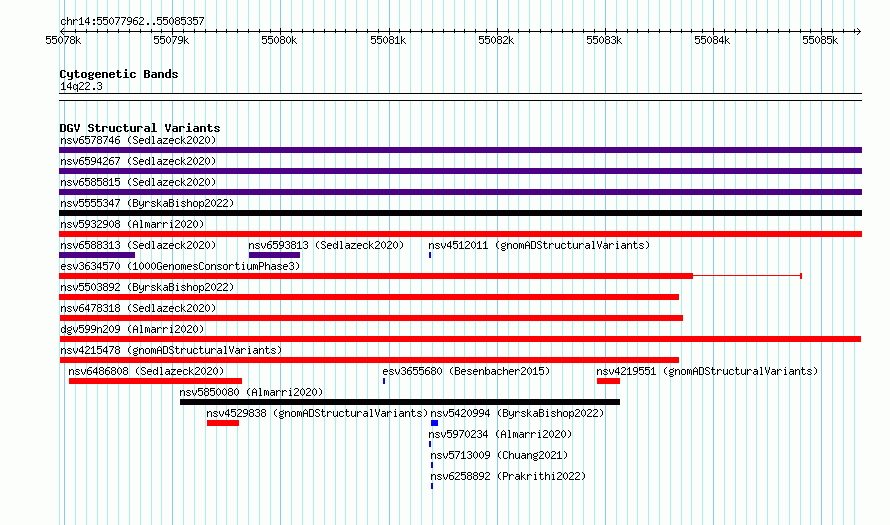Click nsv5713009 (Chuang2021) label

(x=499, y=455)
